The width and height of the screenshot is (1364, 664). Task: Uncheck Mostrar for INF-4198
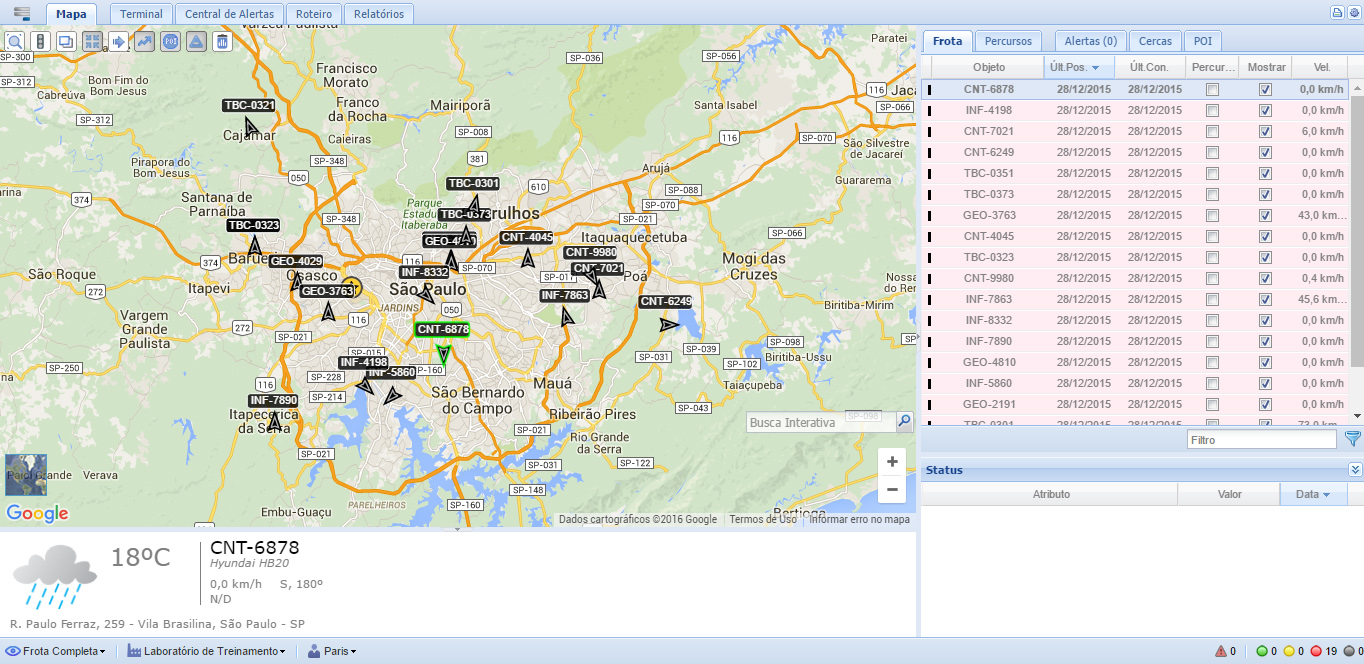click(1265, 110)
